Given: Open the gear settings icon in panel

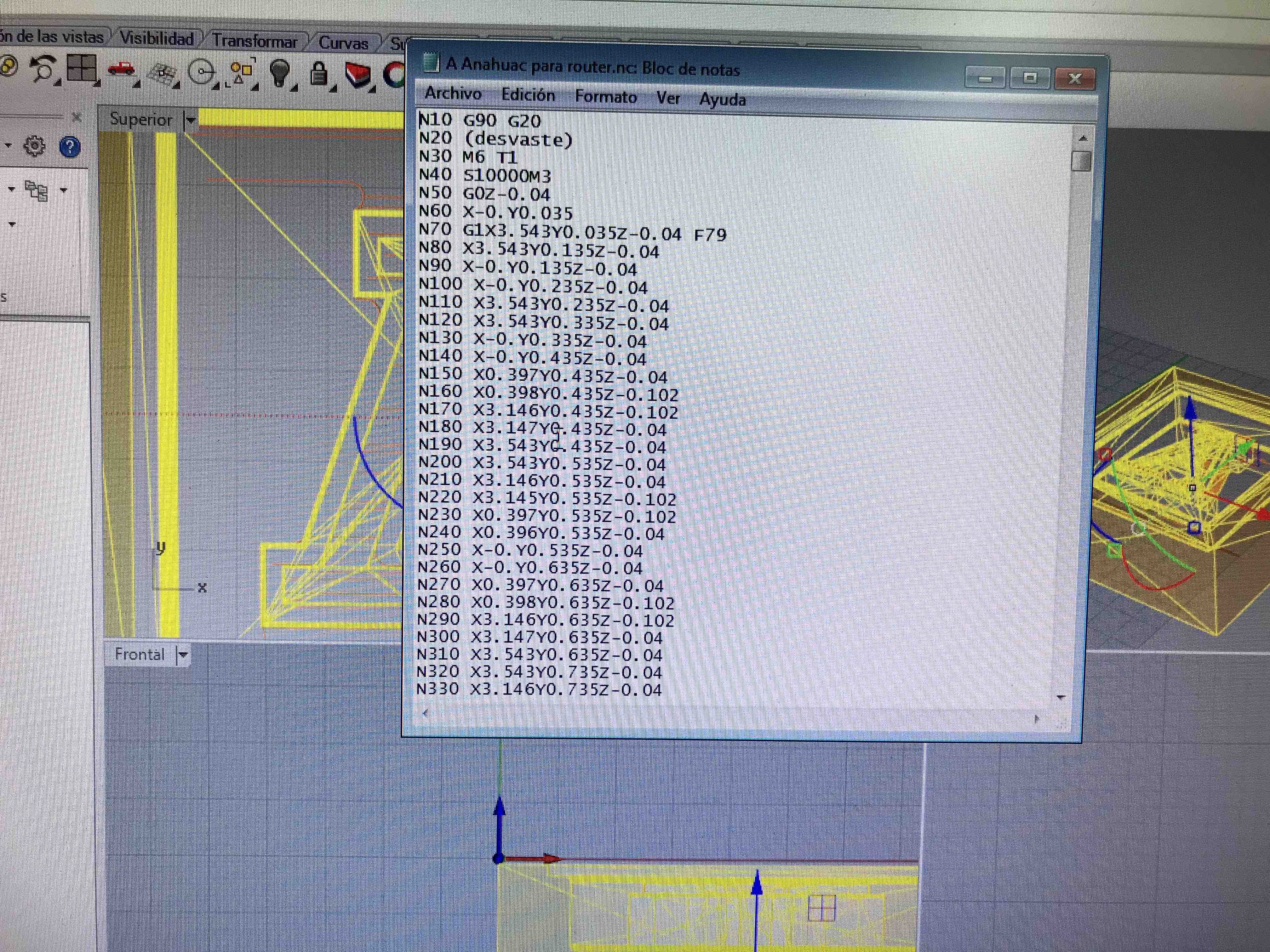Looking at the screenshot, I should (34, 146).
